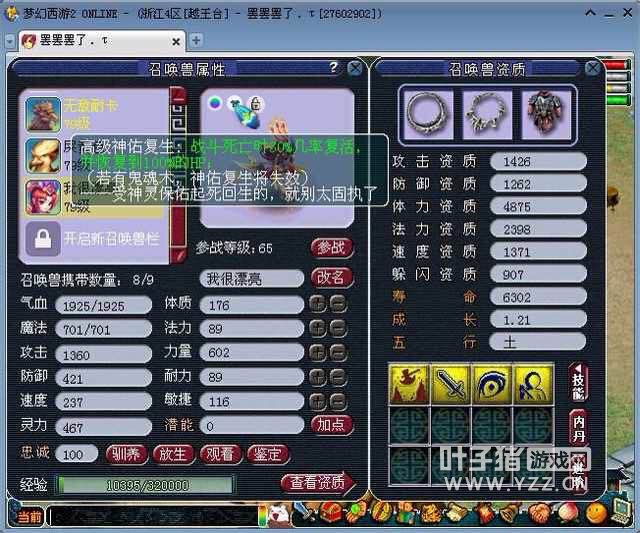
Task: Click the 鉴定 appraise button
Action: coord(268,454)
